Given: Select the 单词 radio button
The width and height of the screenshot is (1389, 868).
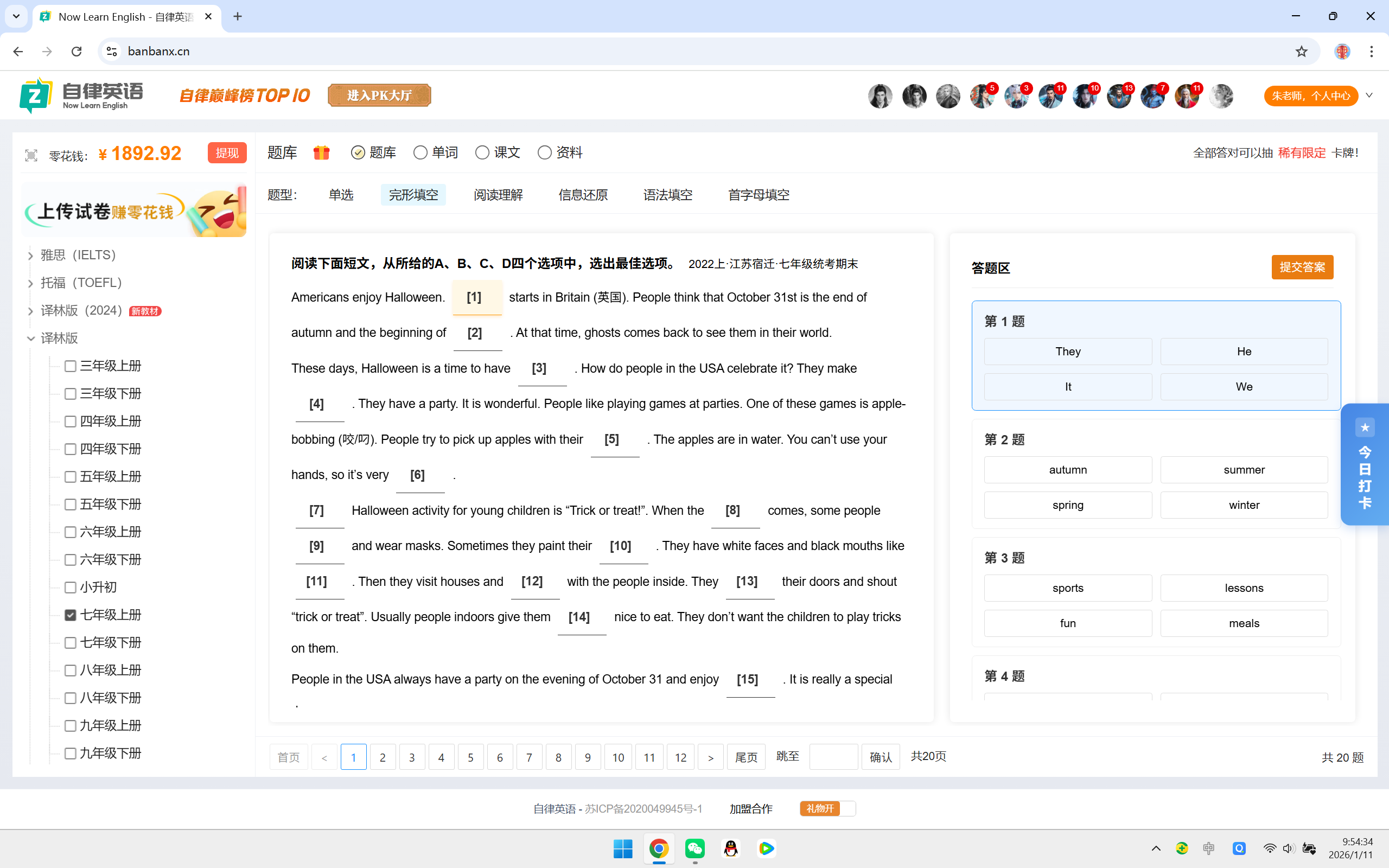Looking at the screenshot, I should pos(420,152).
